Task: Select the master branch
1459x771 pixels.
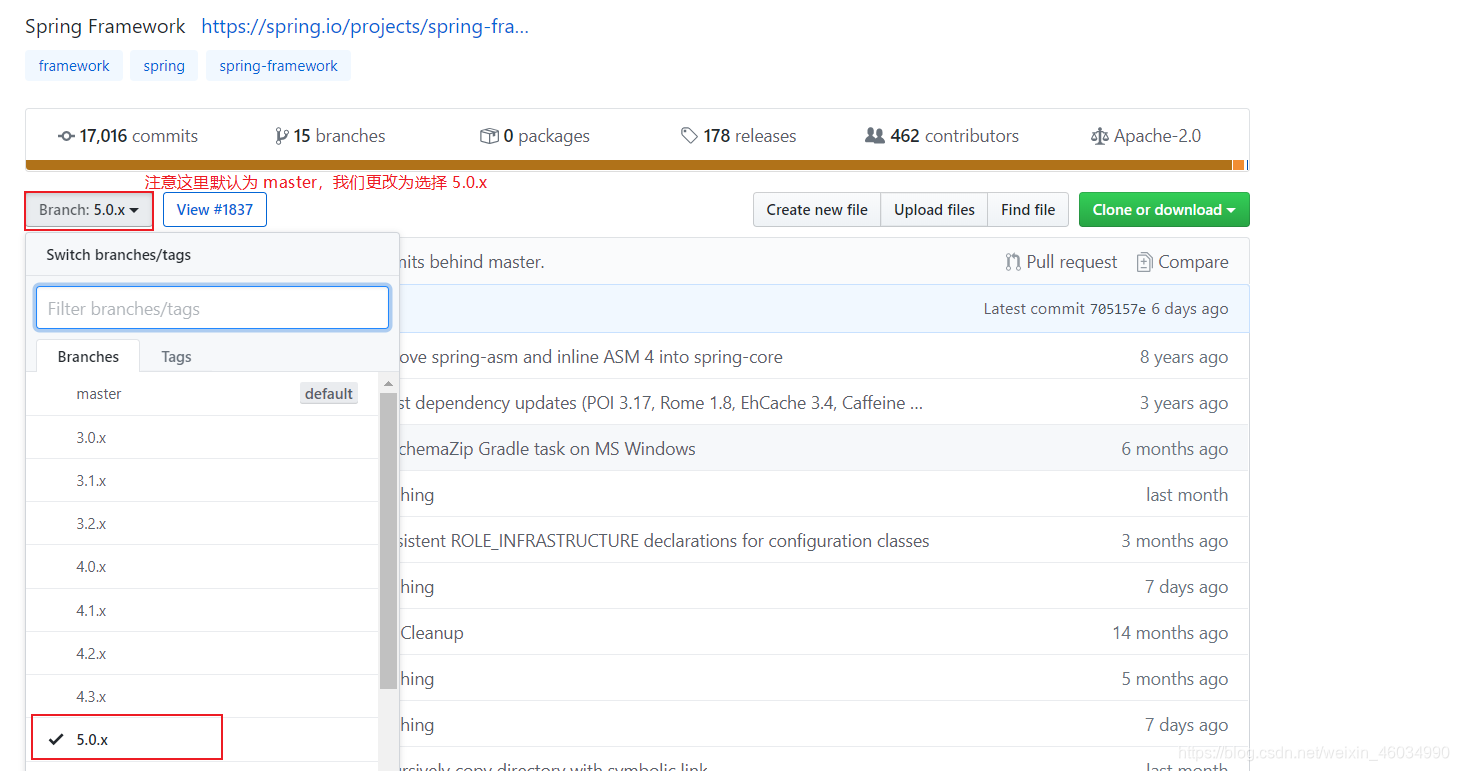Action: click(x=203, y=394)
